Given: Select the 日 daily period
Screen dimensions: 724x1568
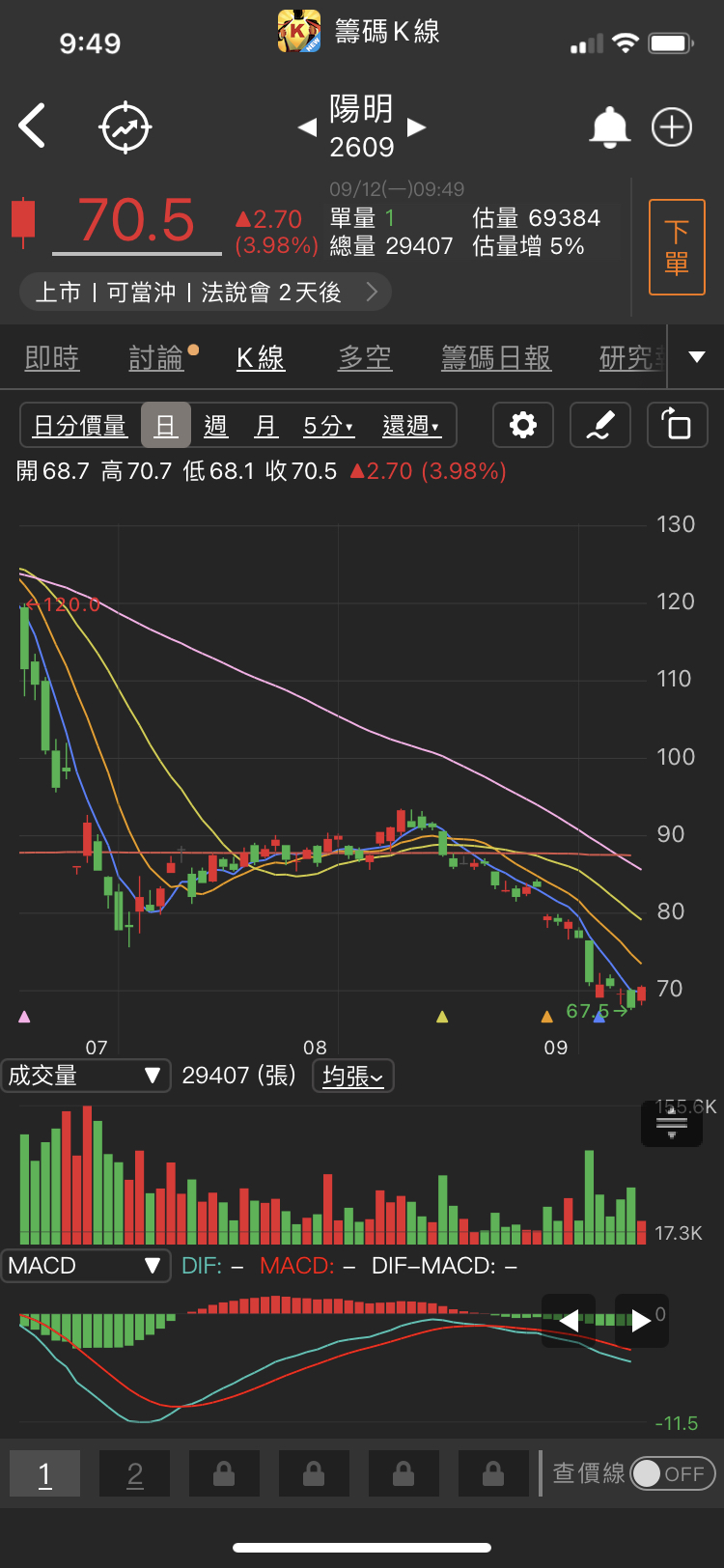Looking at the screenshot, I should pyautogui.click(x=165, y=426).
